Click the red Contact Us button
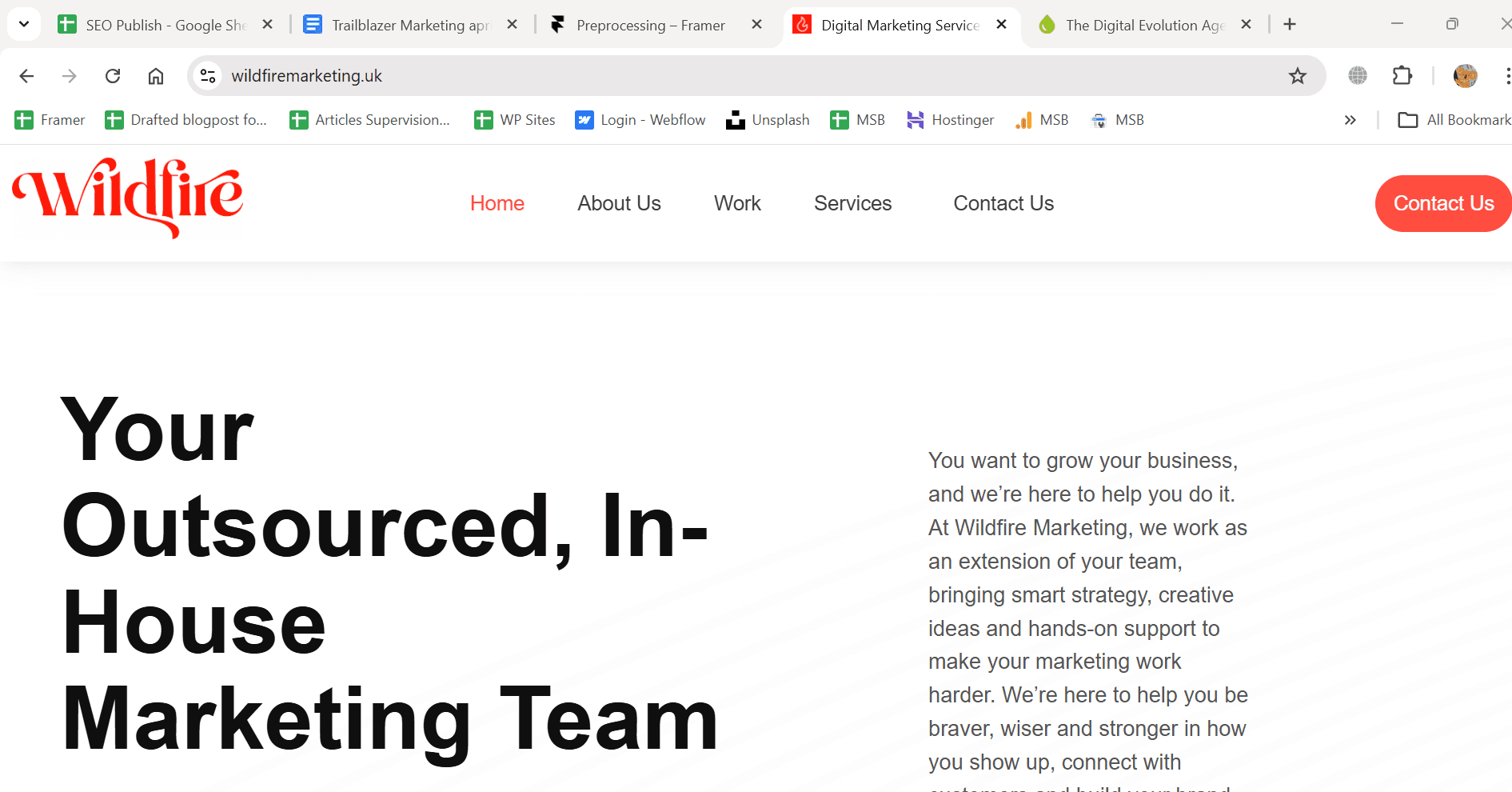This screenshot has width=1512, height=792. [x=1442, y=203]
